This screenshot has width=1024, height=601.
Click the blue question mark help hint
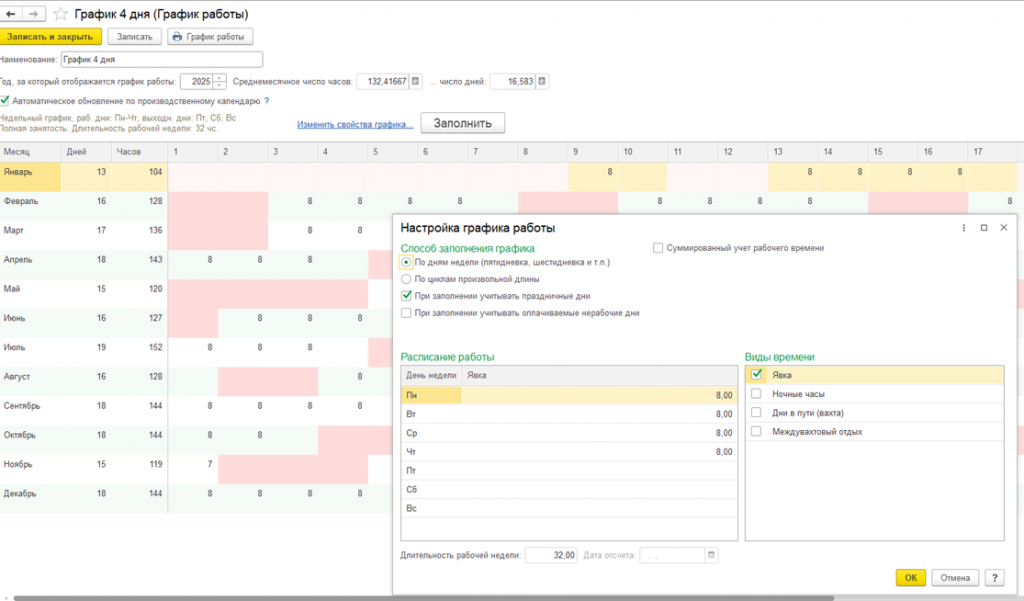point(266,101)
